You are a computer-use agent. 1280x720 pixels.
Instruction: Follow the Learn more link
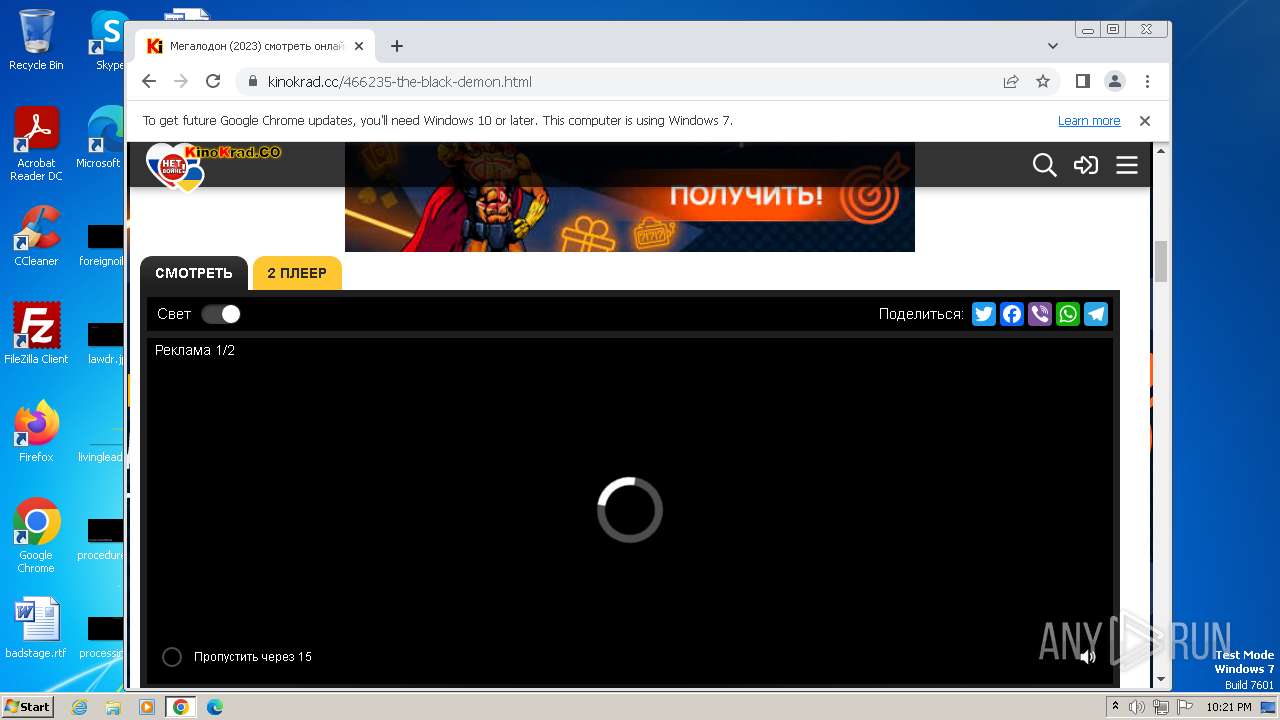pos(1089,121)
